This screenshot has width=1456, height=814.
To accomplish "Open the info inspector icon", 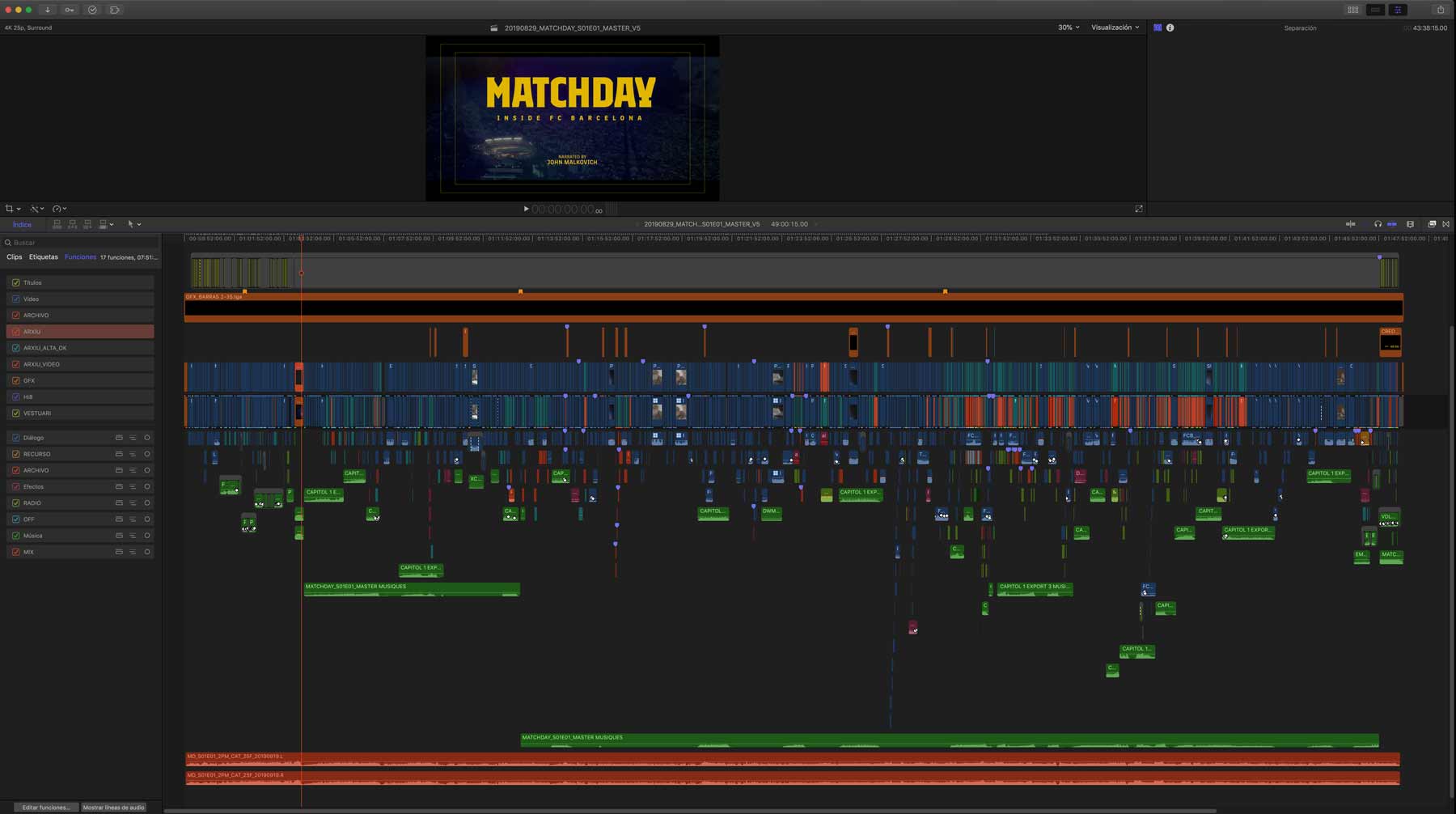I will 1170,28.
